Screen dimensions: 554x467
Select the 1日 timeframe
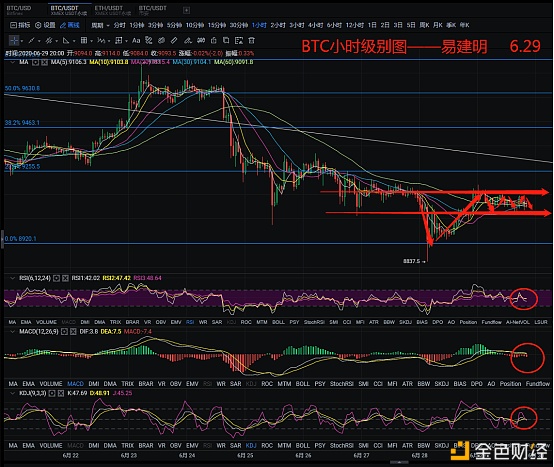click(372, 25)
